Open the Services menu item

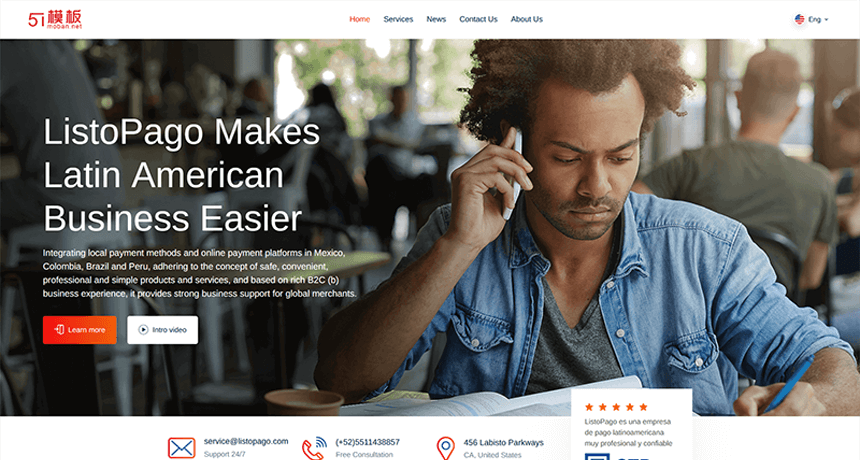coord(398,19)
